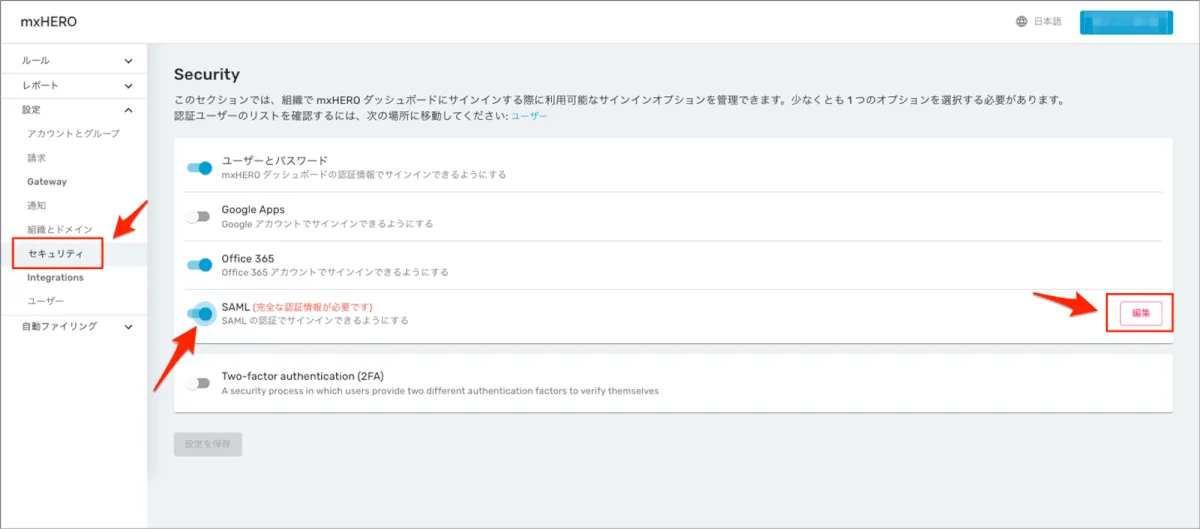The height and width of the screenshot is (529, 1200).
Task: Click Google アカウントでサインイン description text
Action: click(x=327, y=224)
